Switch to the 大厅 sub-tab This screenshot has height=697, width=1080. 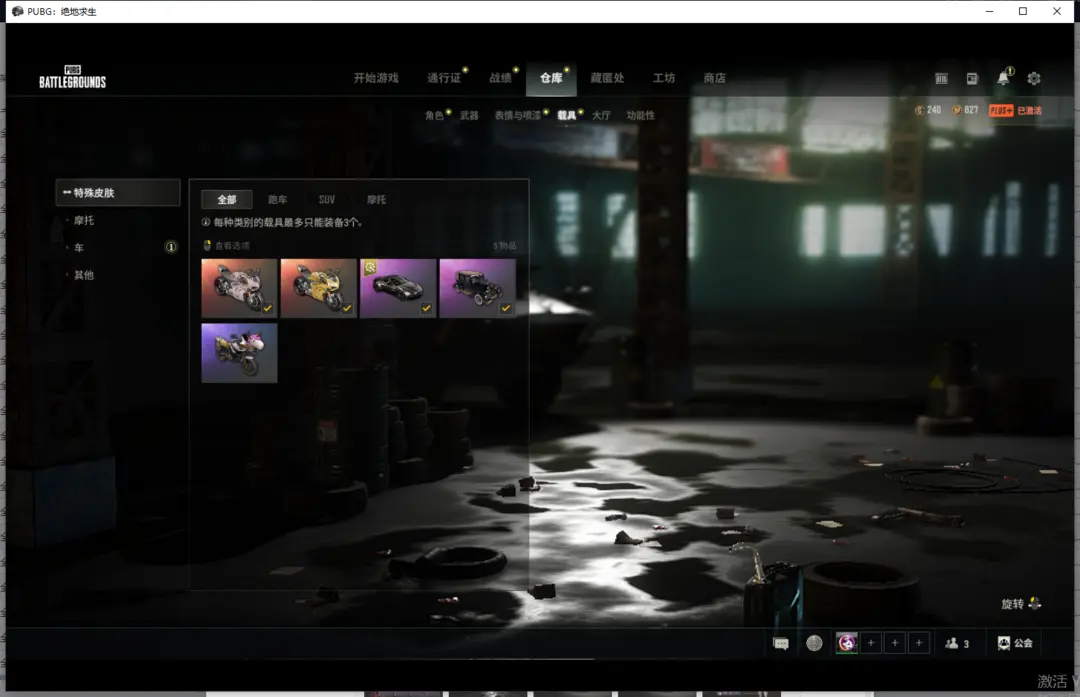click(x=601, y=115)
